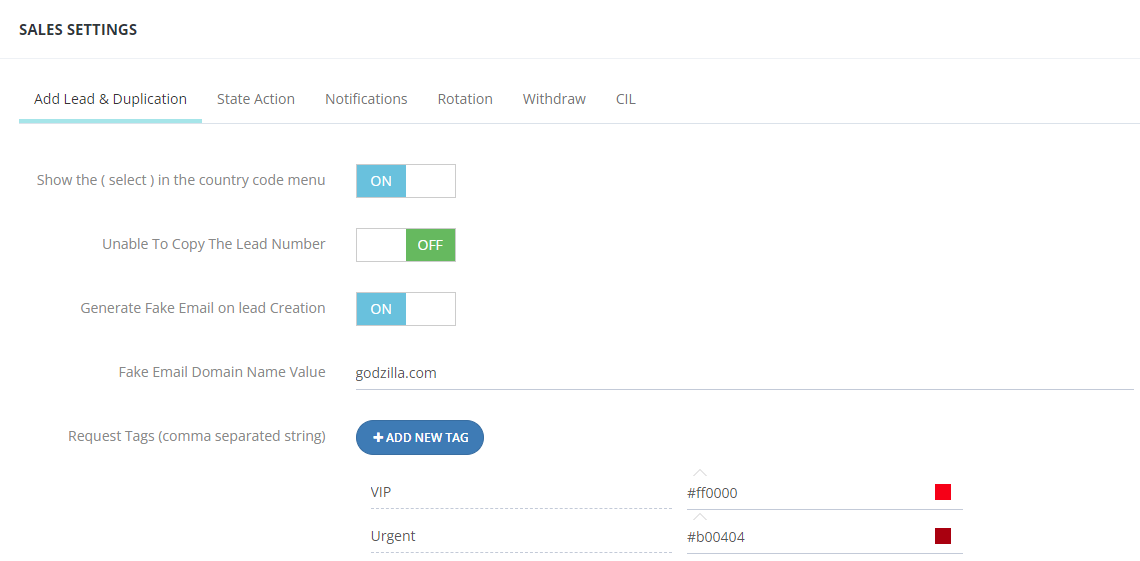This screenshot has width=1140, height=561.
Task: Click the up chevron above Urgent color
Action: 700,517
